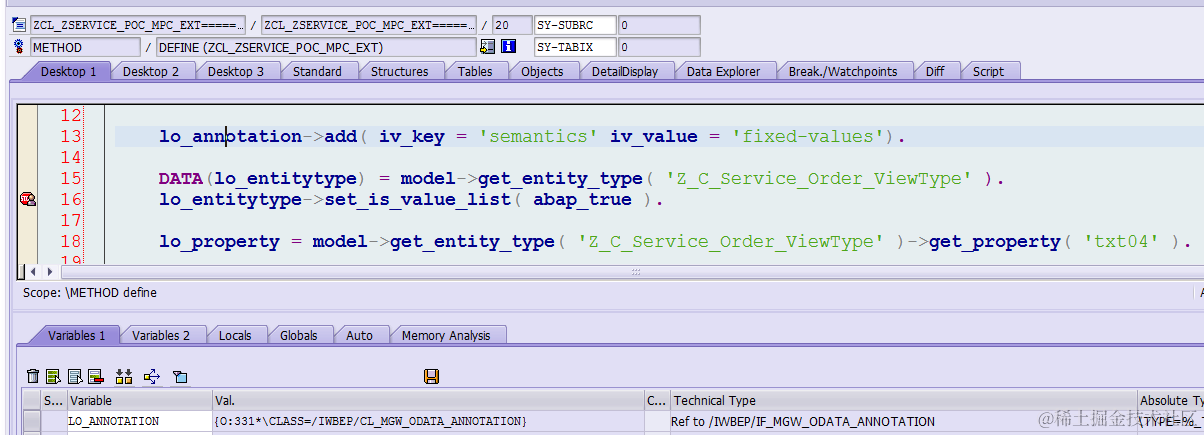Select the Locals tab
This screenshot has height=435, width=1204.
click(x=235, y=335)
